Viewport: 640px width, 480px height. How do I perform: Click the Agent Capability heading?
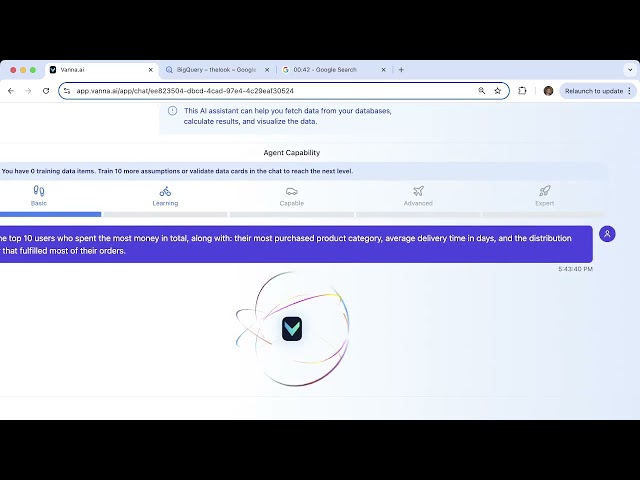point(292,153)
